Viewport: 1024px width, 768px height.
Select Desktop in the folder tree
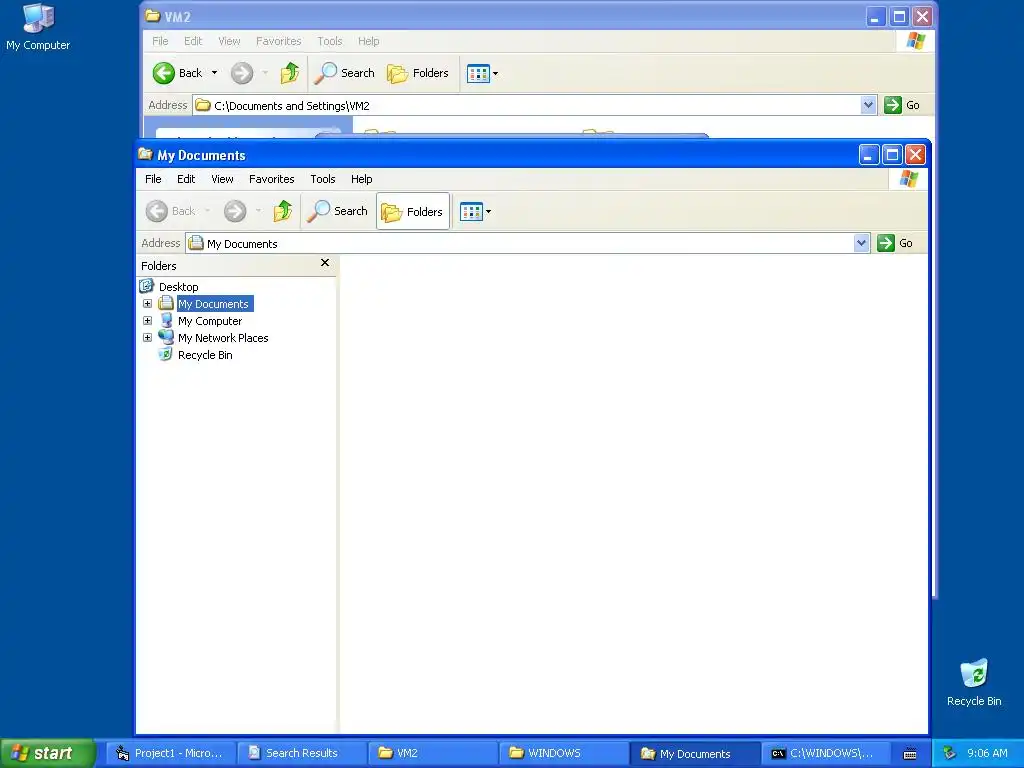(x=178, y=287)
